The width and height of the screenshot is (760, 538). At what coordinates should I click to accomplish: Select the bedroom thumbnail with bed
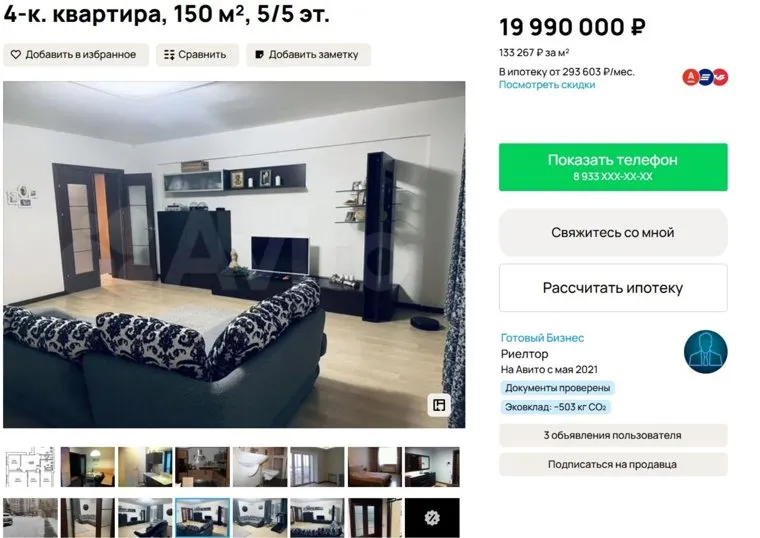(375, 467)
